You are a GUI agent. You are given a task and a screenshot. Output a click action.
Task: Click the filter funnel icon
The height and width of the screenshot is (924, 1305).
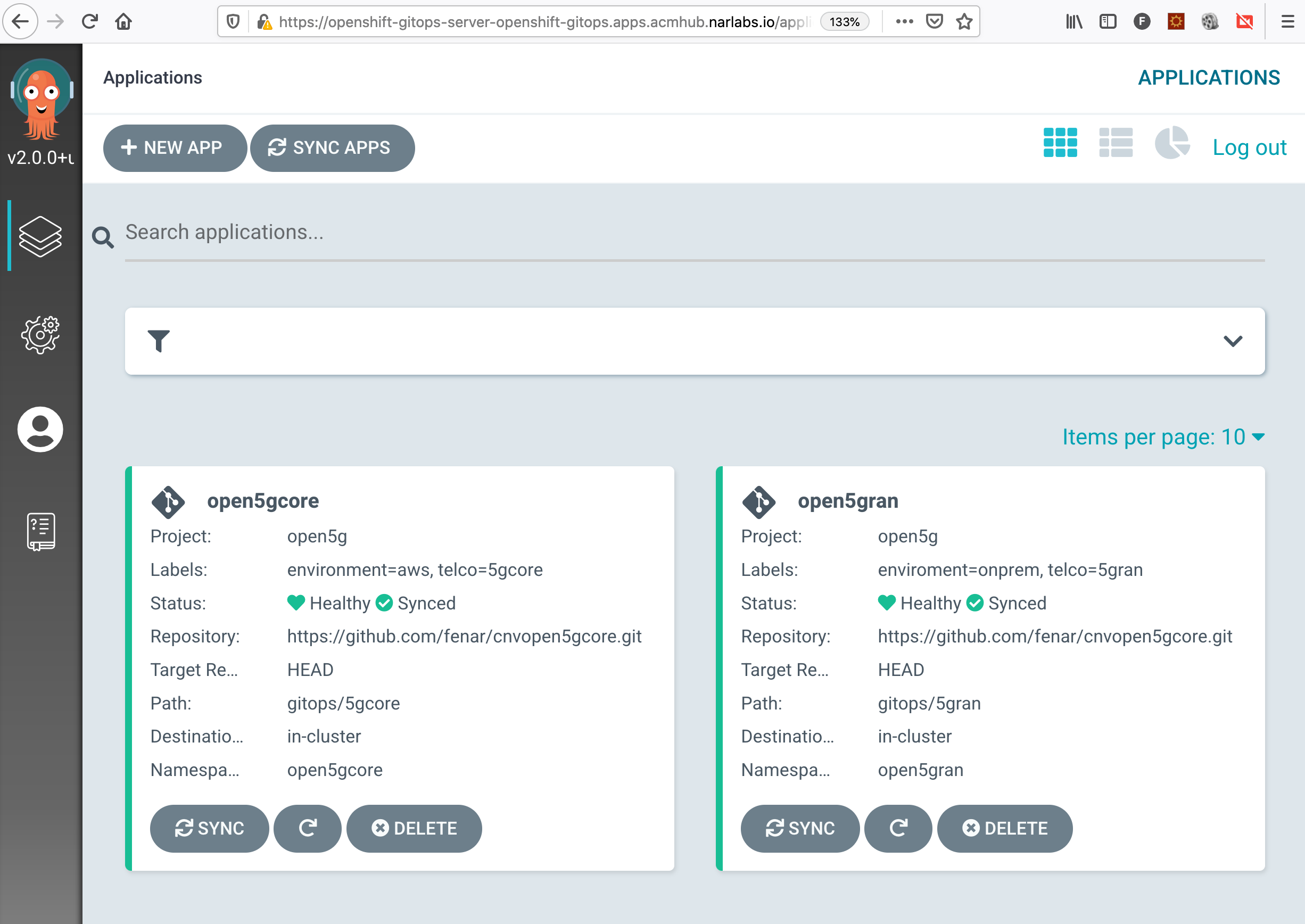(x=159, y=341)
